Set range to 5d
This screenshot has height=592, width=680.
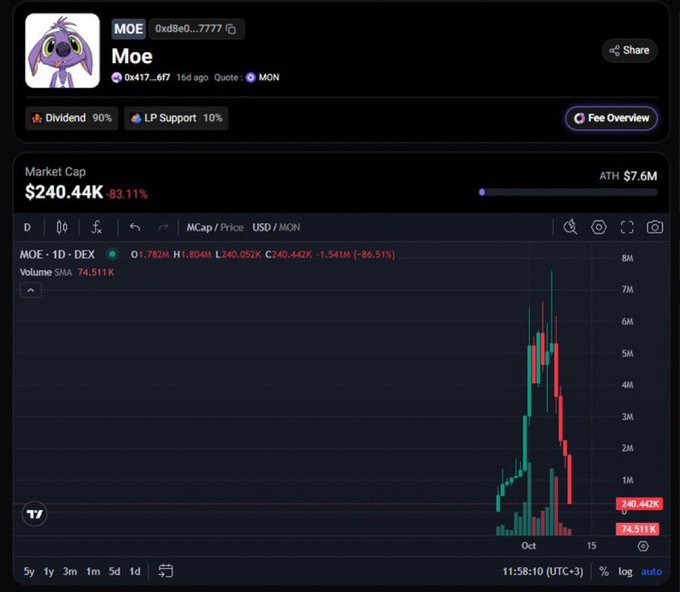click(x=114, y=572)
